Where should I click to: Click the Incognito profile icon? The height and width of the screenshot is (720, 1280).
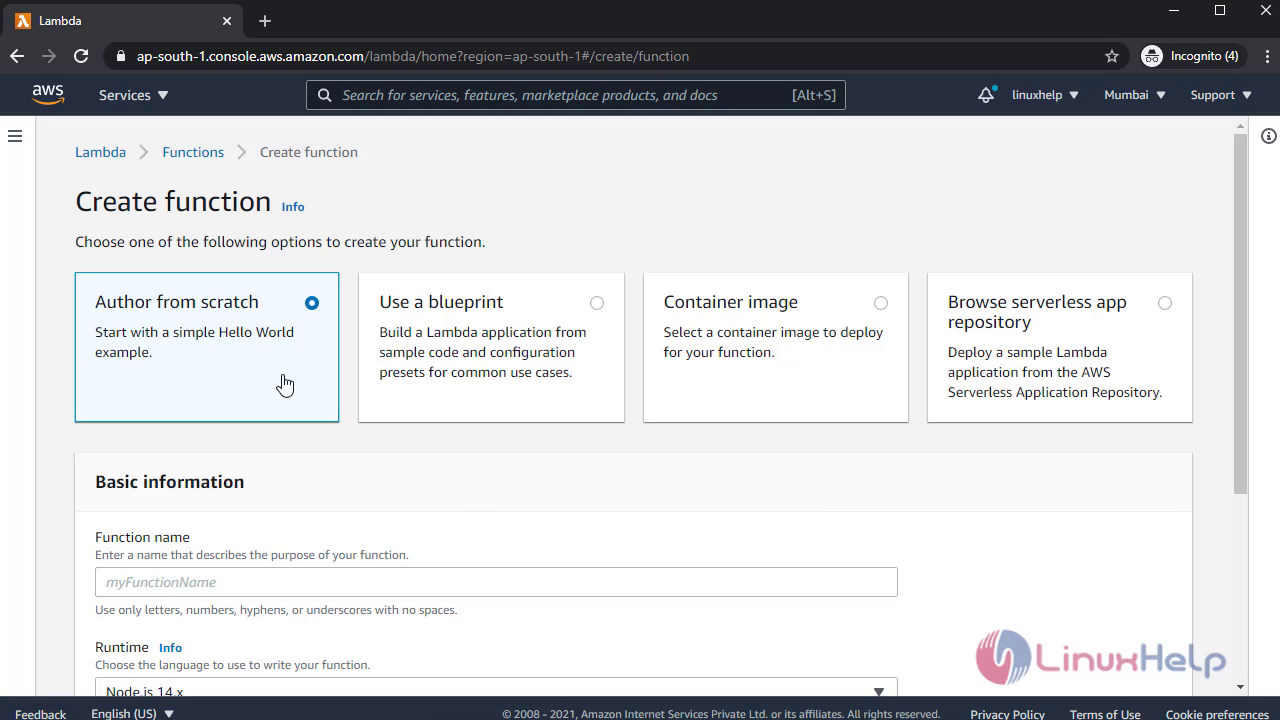point(1152,56)
